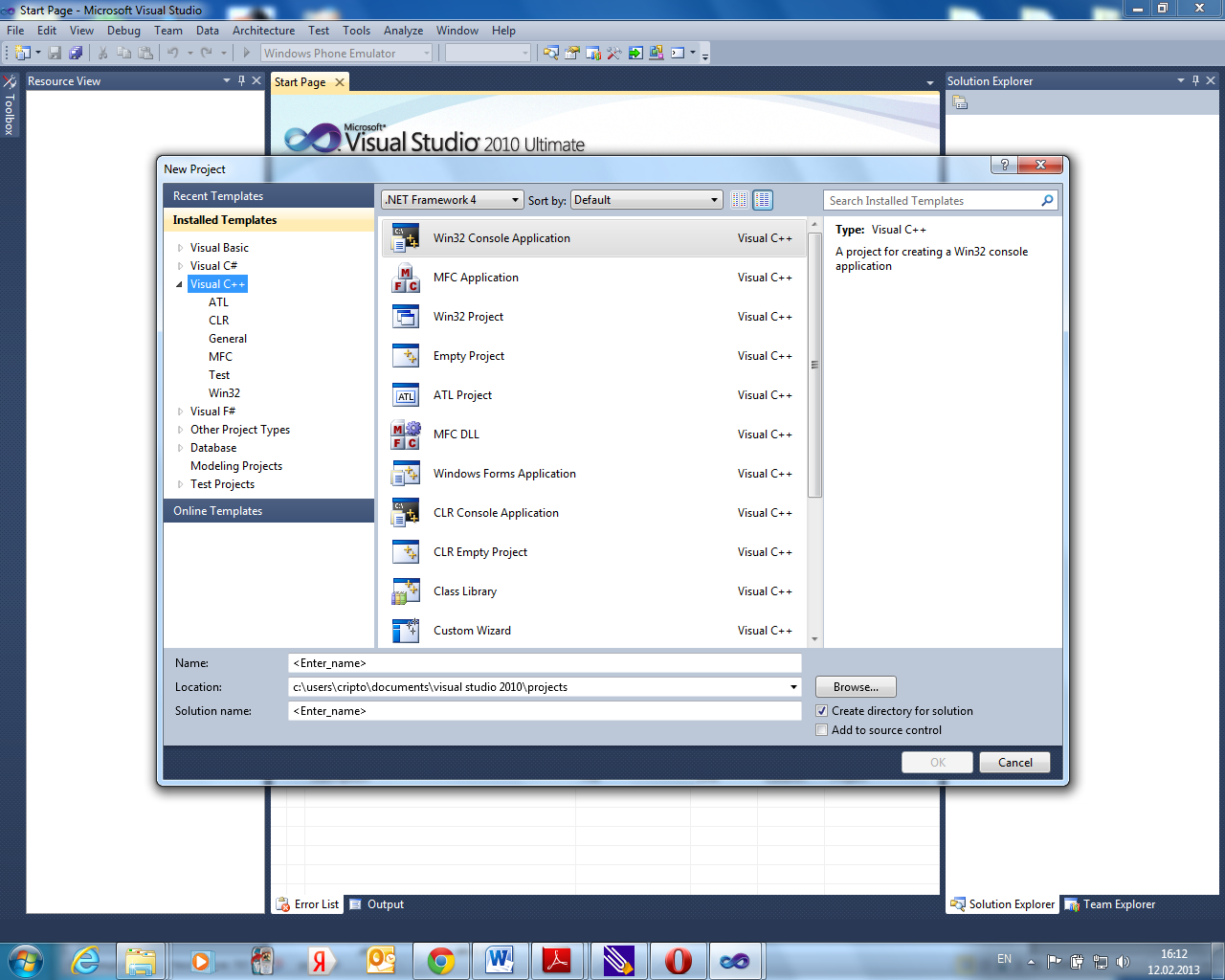Screen dimensions: 1225x980
Task: Open the Sort by Default dropdown
Action: point(646,200)
